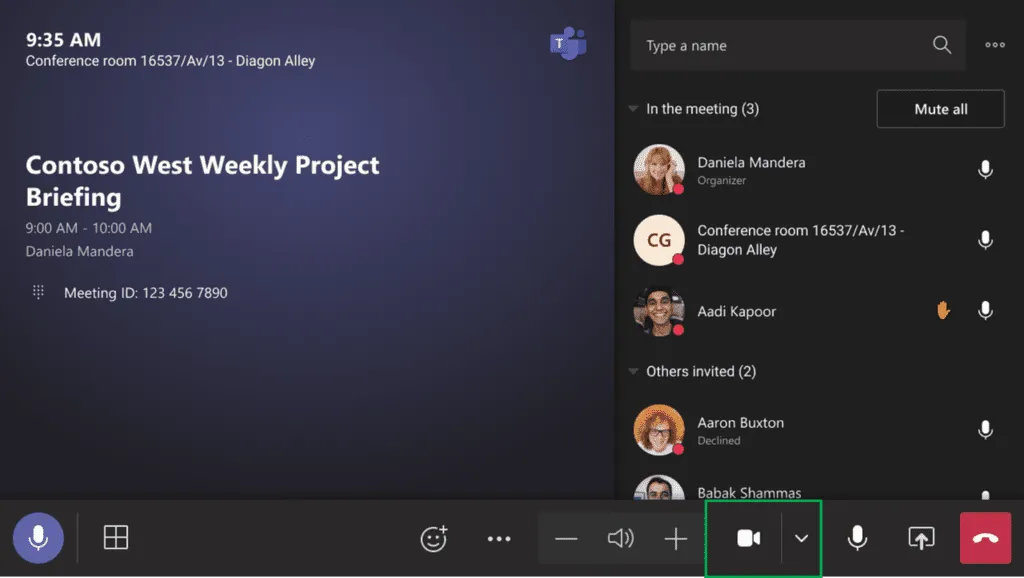Collapse the Others invited section

633,371
